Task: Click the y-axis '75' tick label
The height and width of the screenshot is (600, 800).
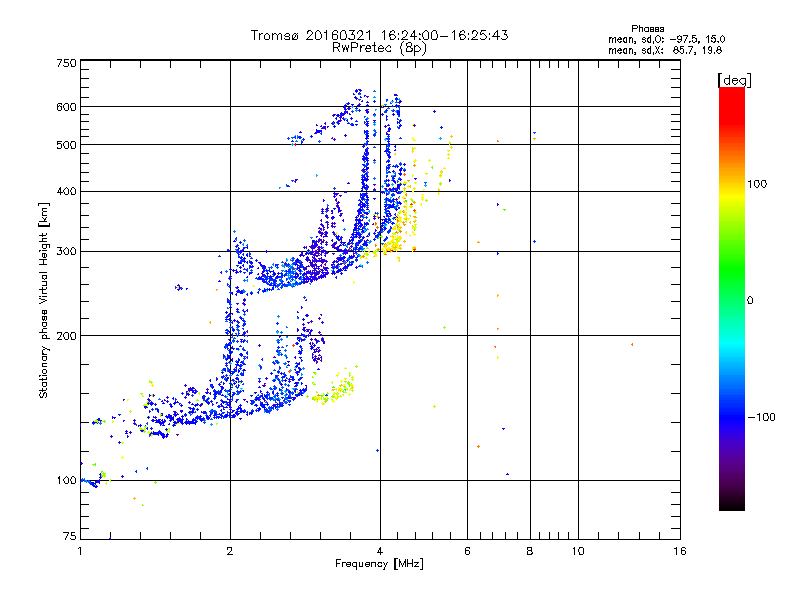Action: (x=70, y=536)
